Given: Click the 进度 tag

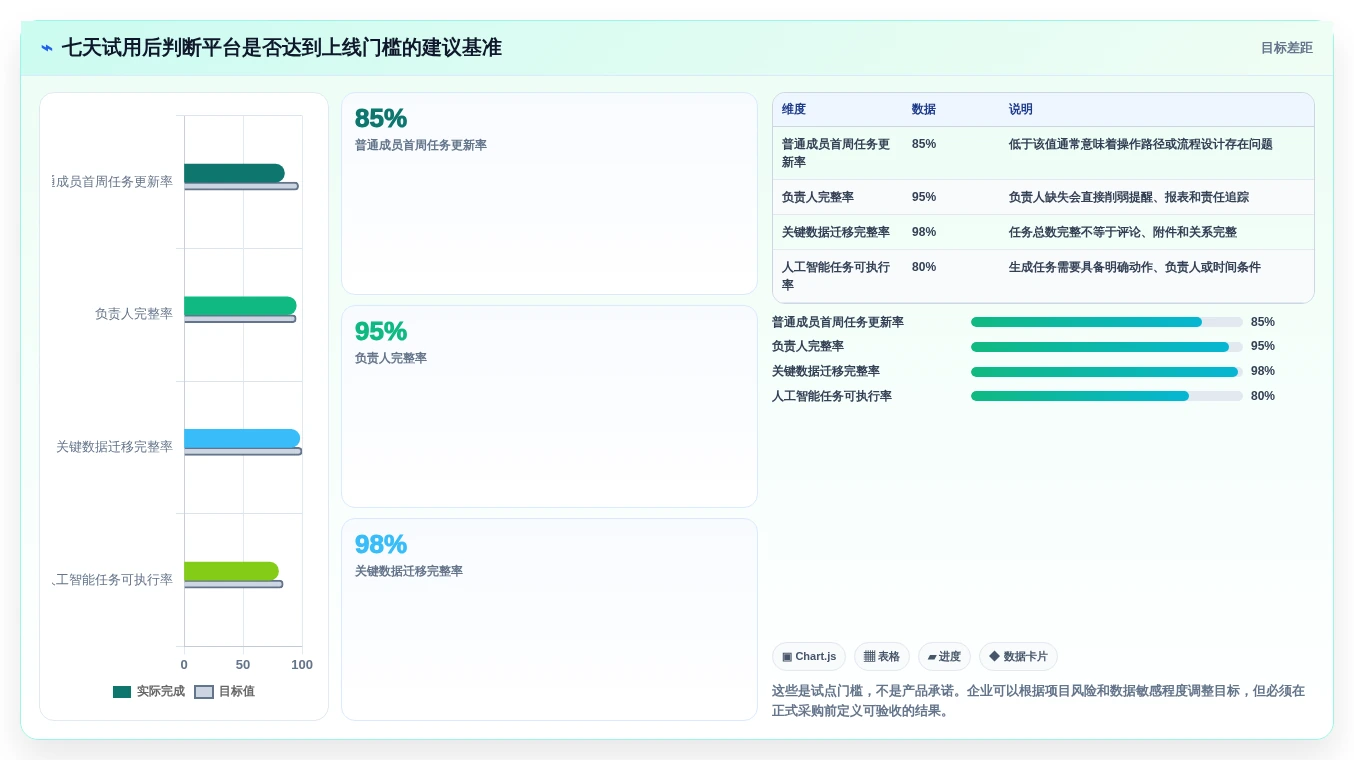Looking at the screenshot, I should click(x=944, y=657).
